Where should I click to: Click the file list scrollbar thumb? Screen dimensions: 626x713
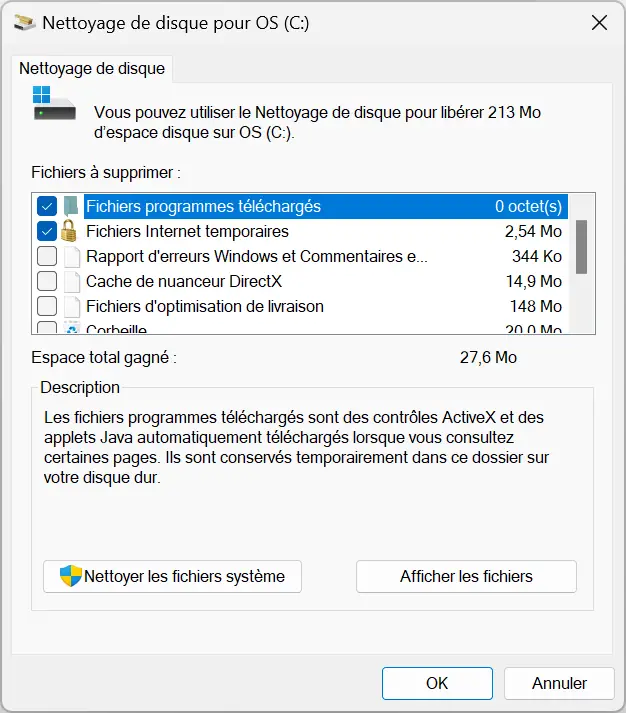(581, 247)
